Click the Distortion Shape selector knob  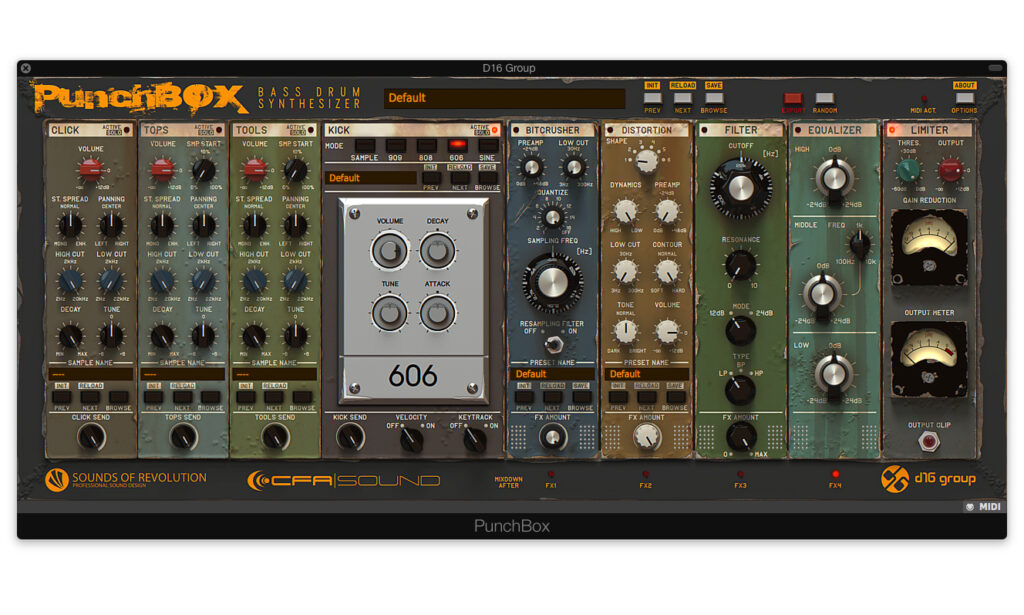[x=646, y=160]
